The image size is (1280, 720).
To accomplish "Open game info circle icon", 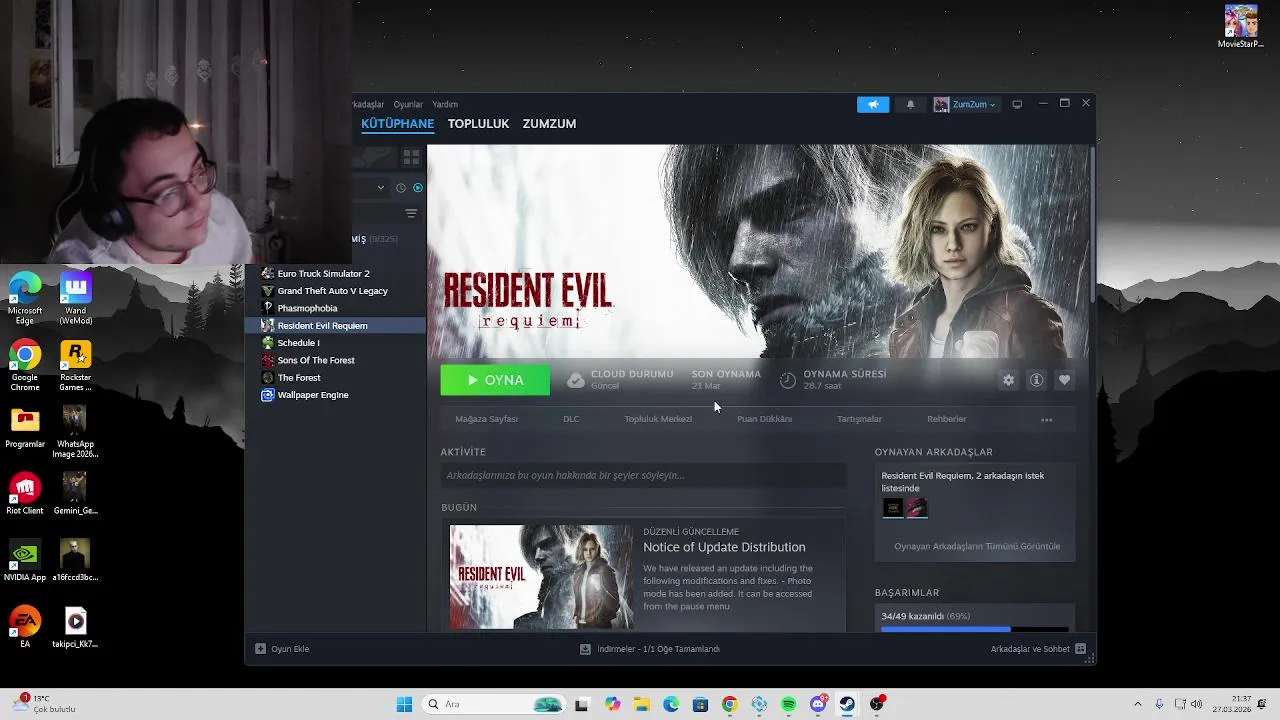I will [1036, 380].
